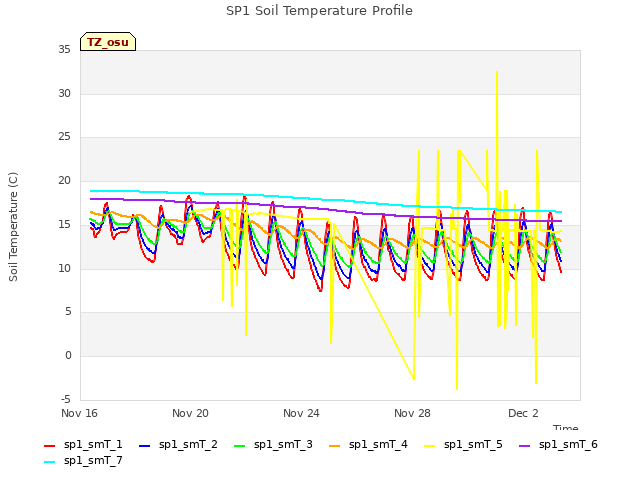Viewport: 640px width, 480px height.
Task: Click the orange sp1_smT_4 legend swatch
Action: 334,446
